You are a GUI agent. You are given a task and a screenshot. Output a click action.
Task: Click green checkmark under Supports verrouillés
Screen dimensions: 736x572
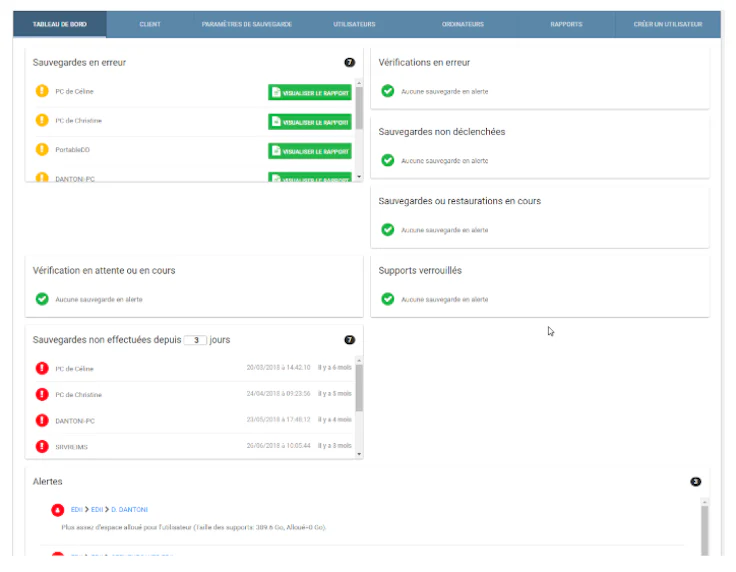[388, 299]
